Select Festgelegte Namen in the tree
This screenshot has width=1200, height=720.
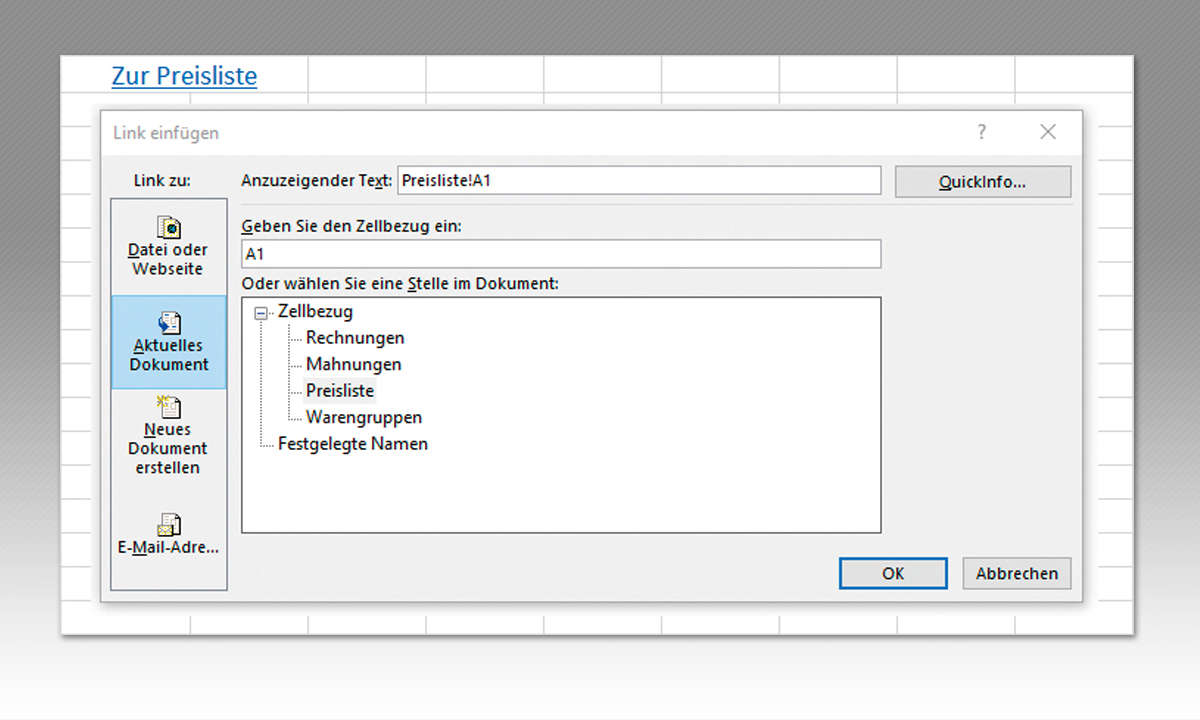point(353,443)
